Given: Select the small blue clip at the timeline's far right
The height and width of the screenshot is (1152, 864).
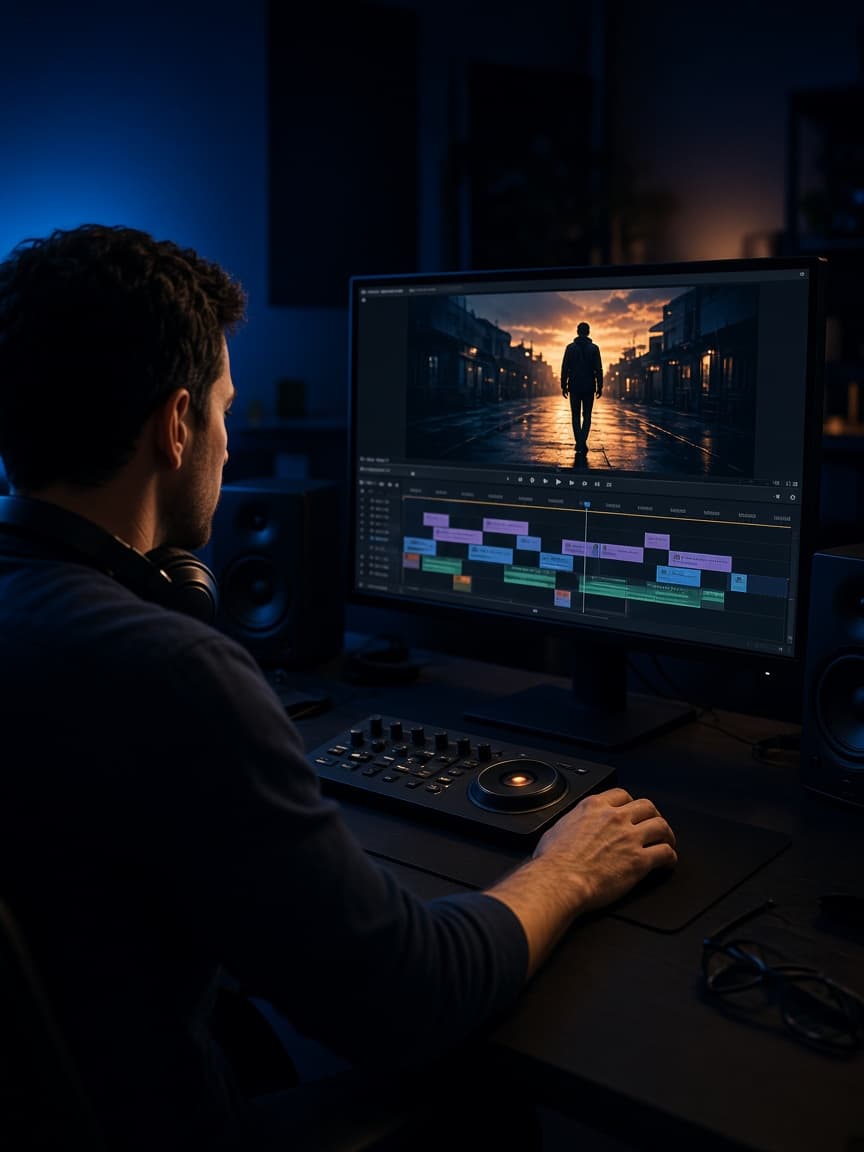Looking at the screenshot, I should [738, 583].
